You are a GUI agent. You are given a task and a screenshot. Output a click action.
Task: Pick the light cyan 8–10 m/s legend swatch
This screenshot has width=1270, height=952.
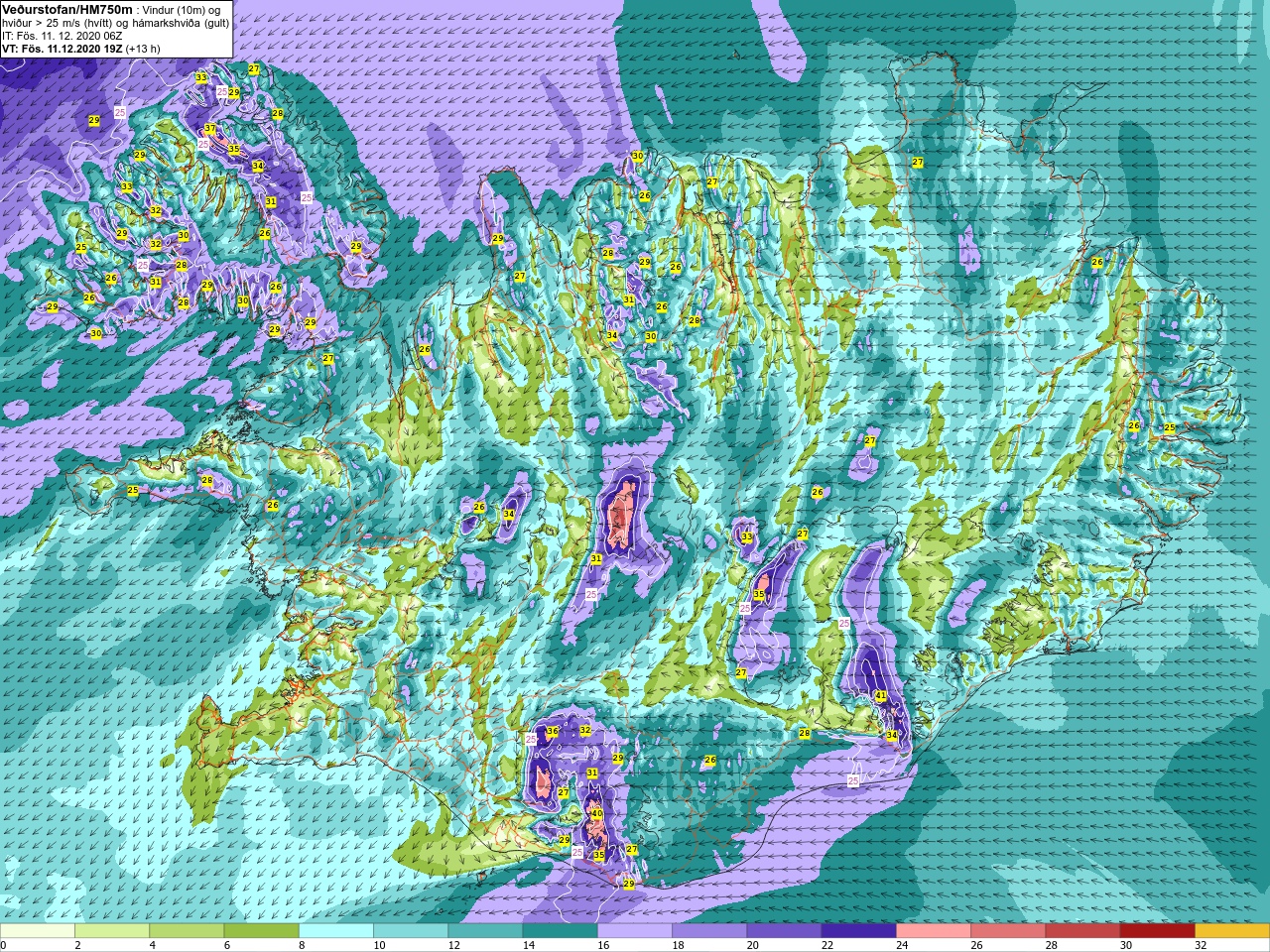(x=336, y=931)
